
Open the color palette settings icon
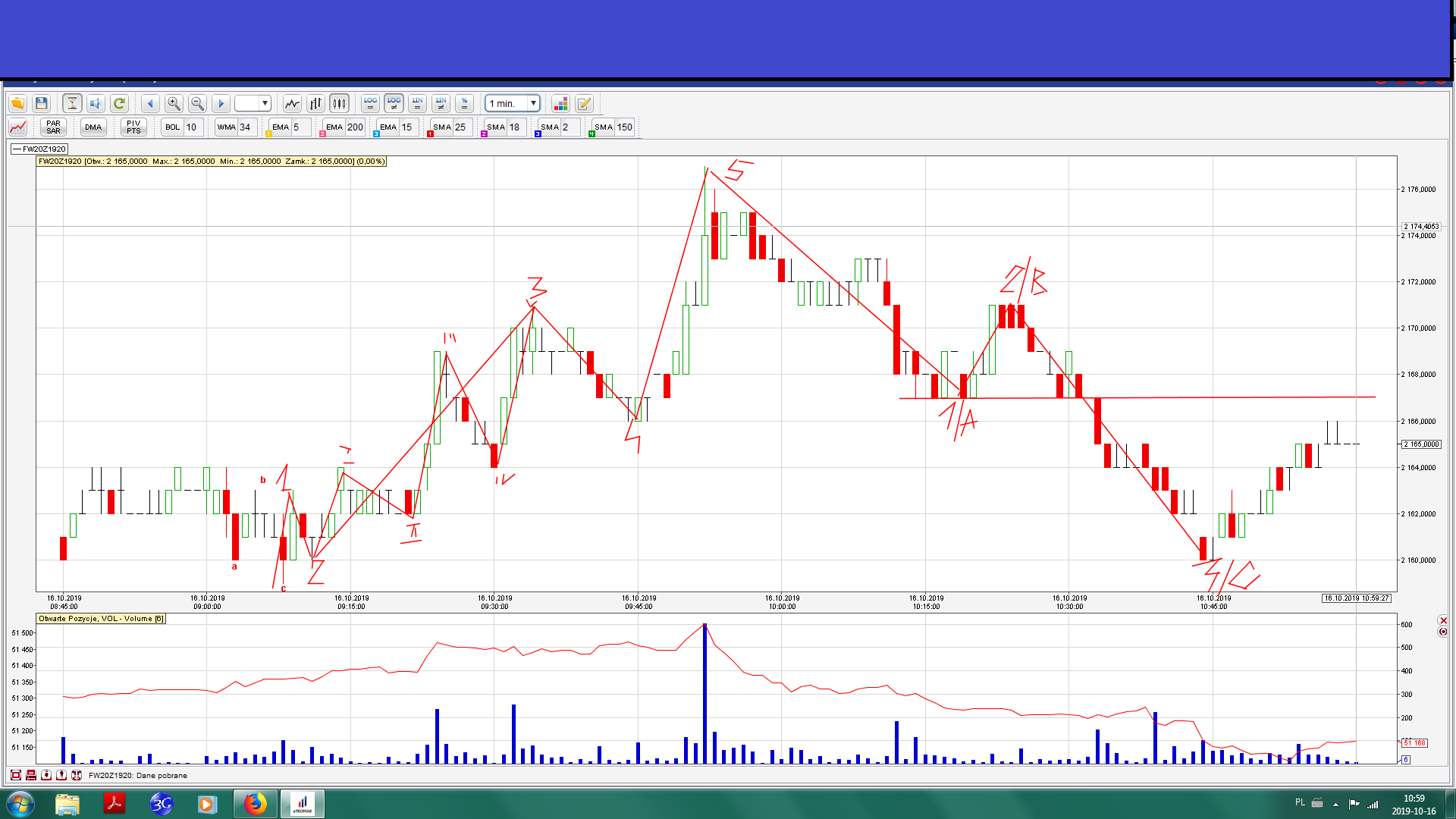[560, 104]
